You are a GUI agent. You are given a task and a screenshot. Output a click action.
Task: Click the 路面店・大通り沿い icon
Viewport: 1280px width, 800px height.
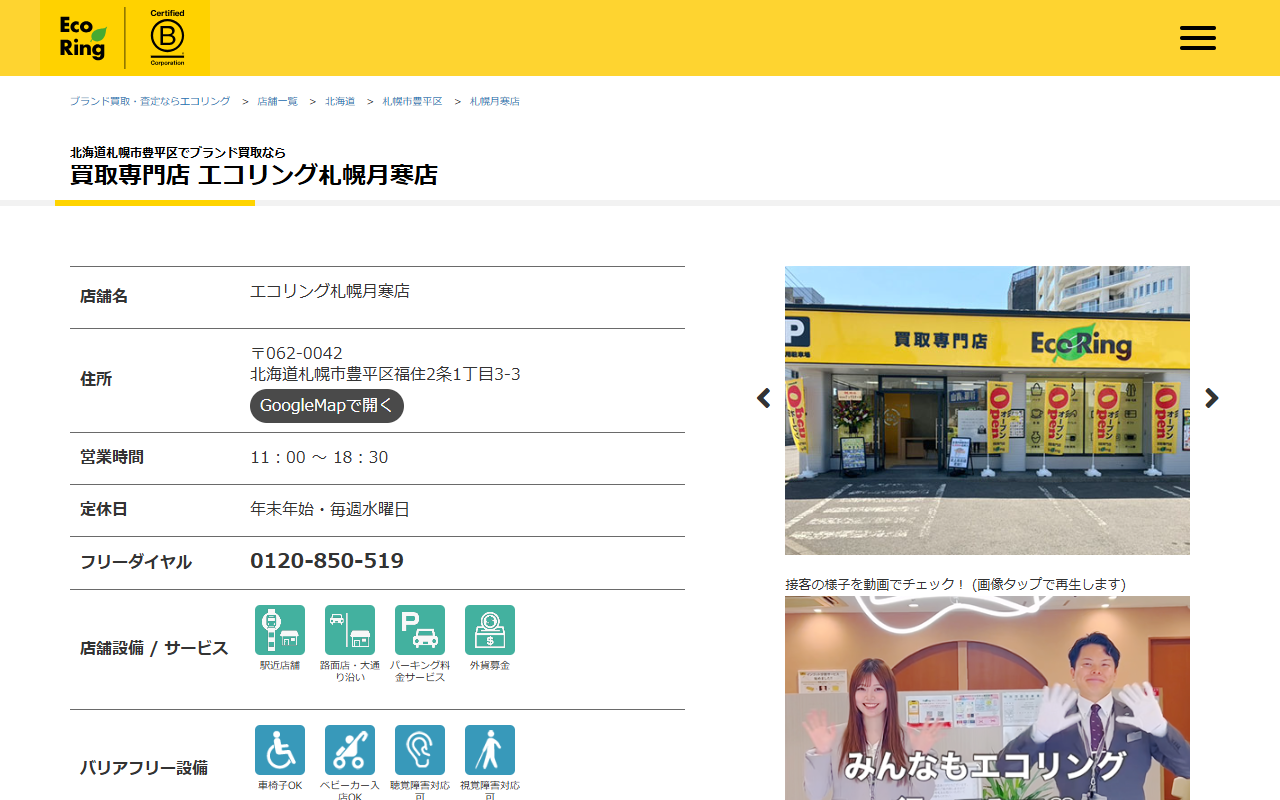(350, 630)
